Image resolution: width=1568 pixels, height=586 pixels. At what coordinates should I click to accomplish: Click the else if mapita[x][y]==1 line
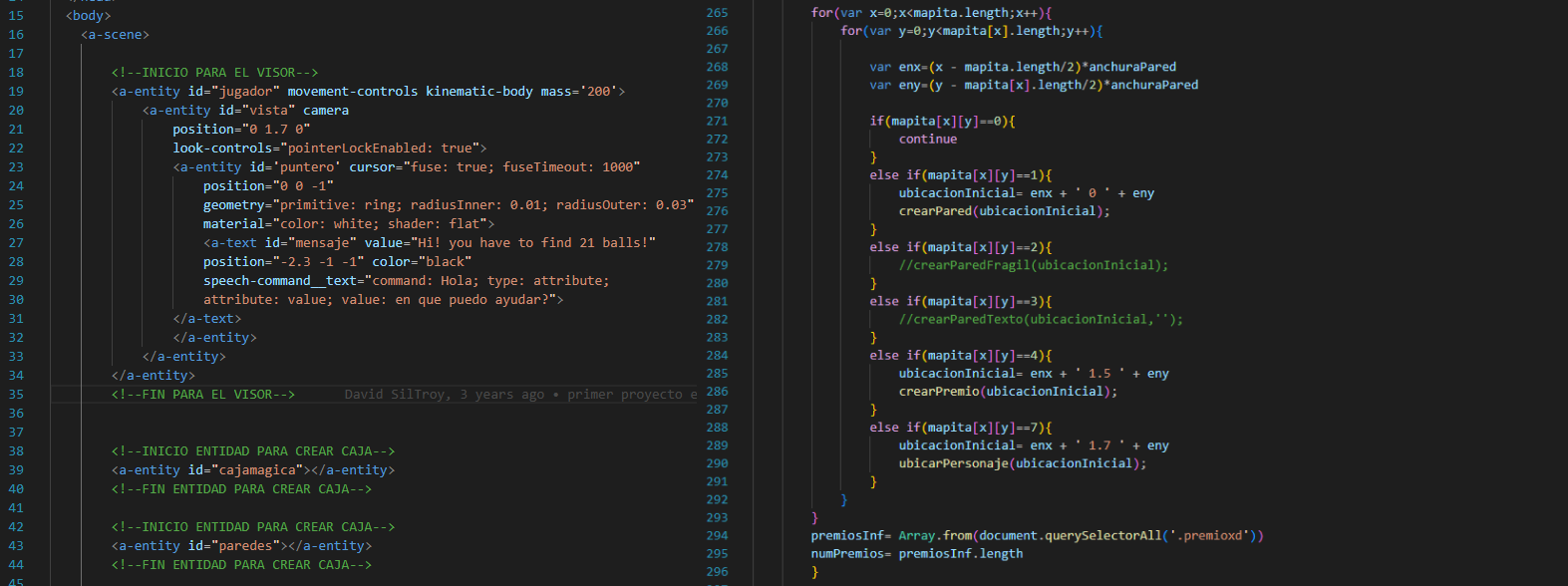tap(961, 174)
